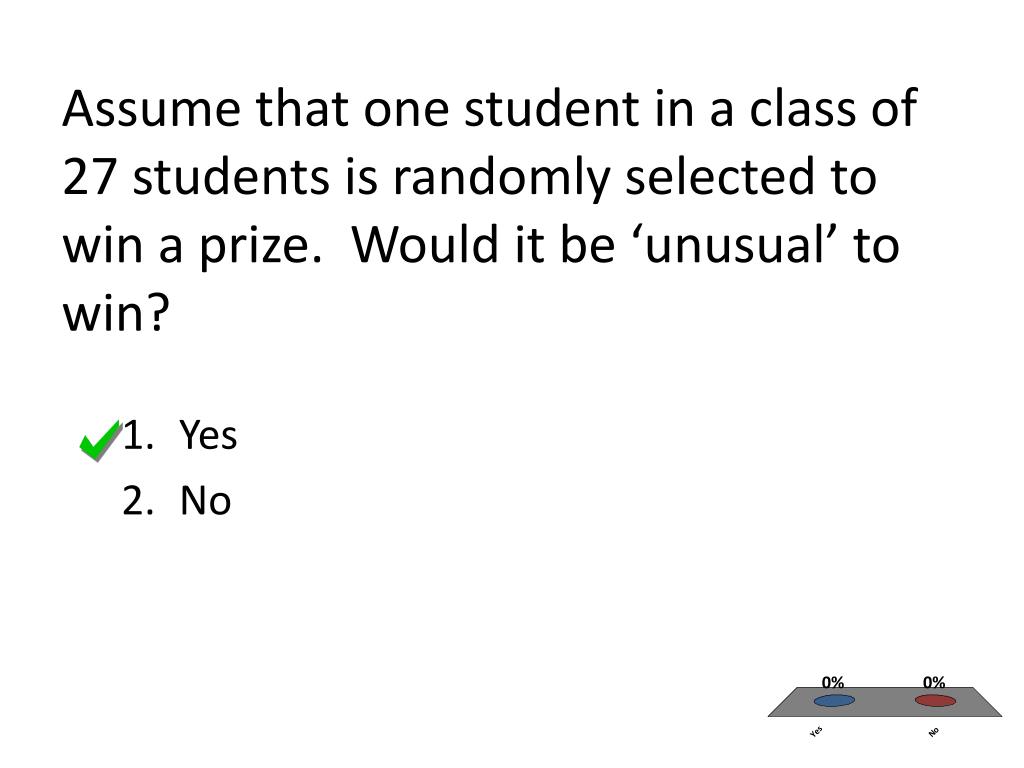This screenshot has height=768, width=1024.
Task: Click the green checkmark beside Yes
Action: pos(101,440)
